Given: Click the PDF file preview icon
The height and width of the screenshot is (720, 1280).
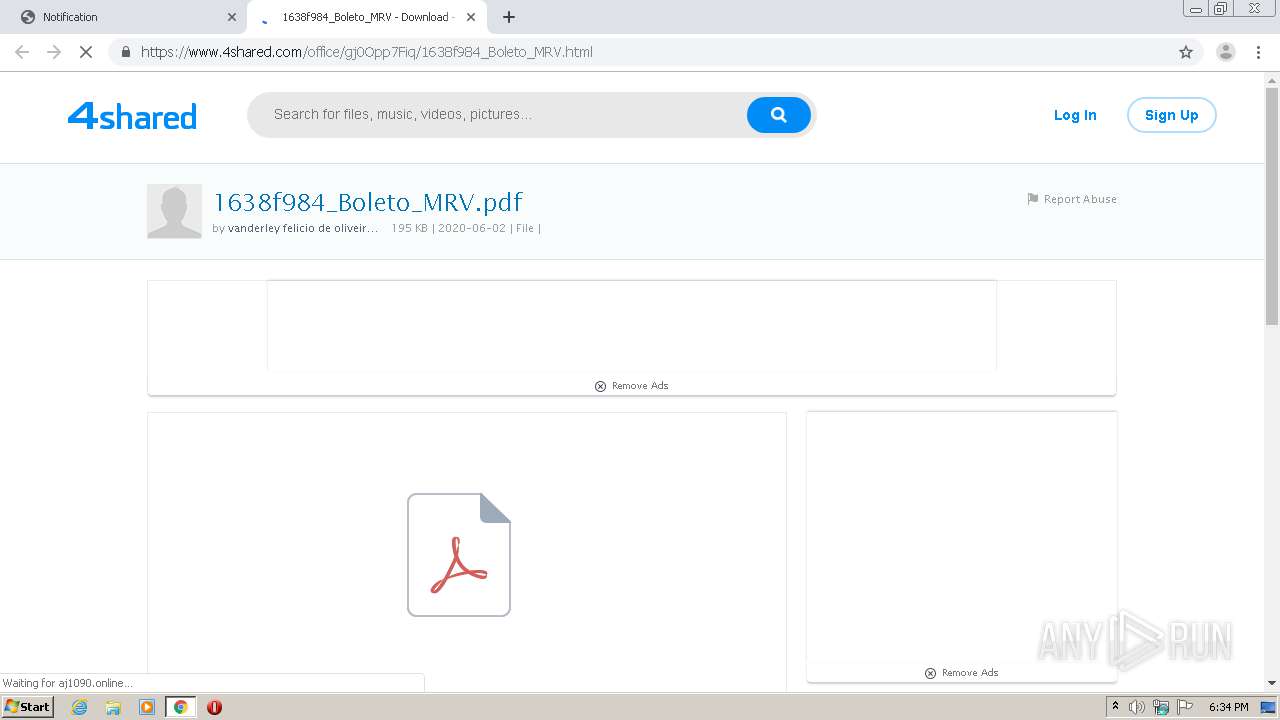Looking at the screenshot, I should tap(459, 555).
